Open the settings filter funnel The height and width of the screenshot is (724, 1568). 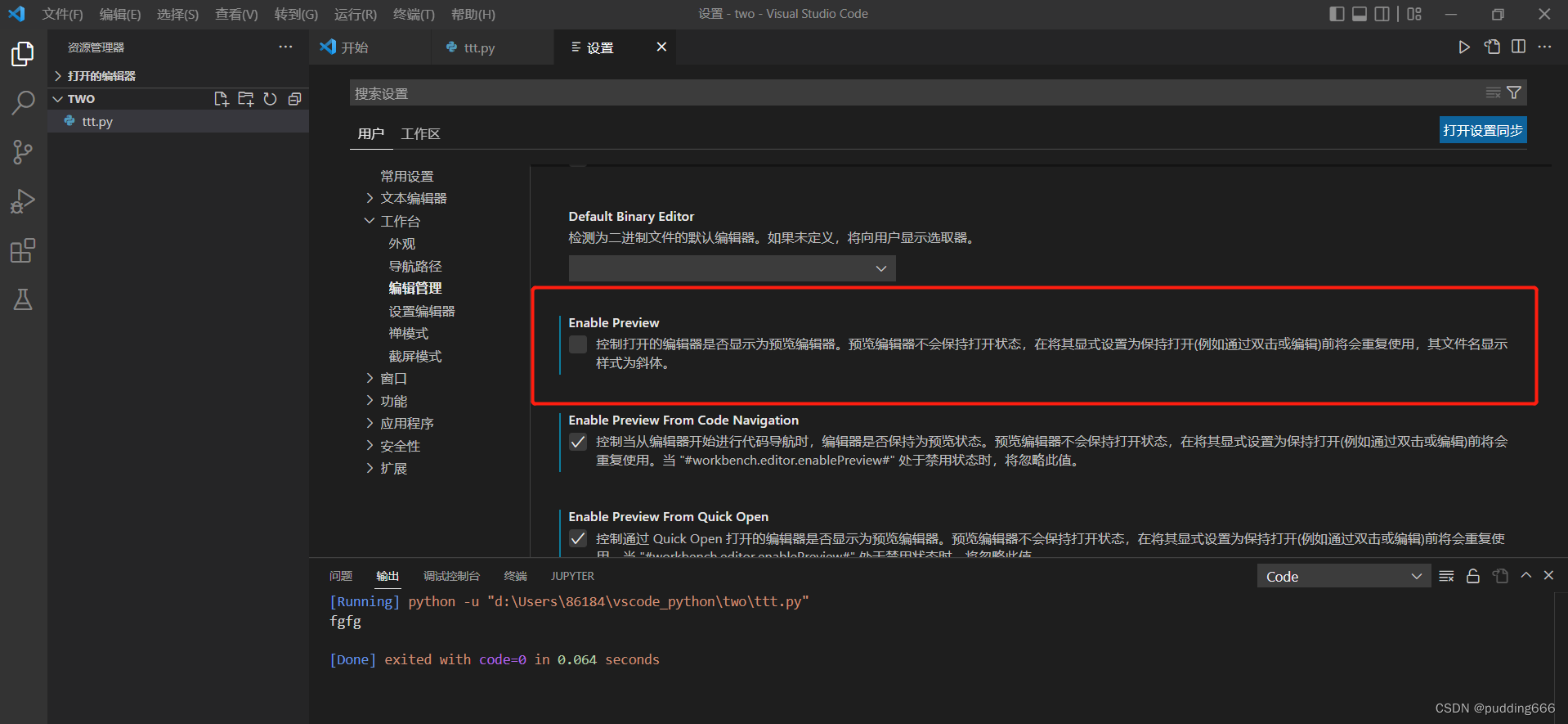(1514, 92)
